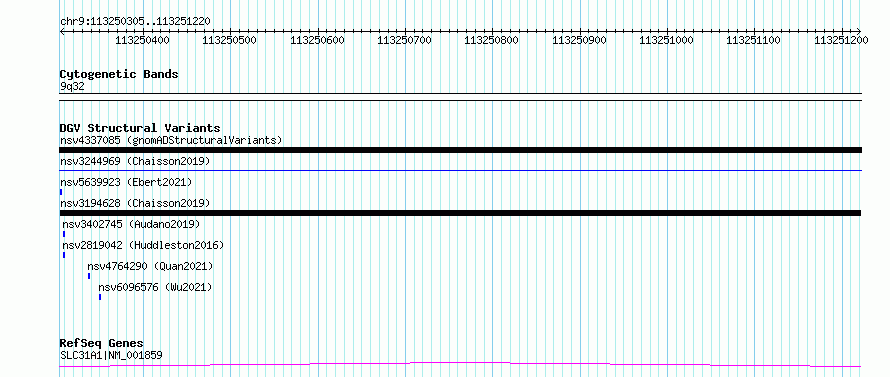The width and height of the screenshot is (890, 377).
Task: Click ruler position 113251200
Action: pos(841,40)
